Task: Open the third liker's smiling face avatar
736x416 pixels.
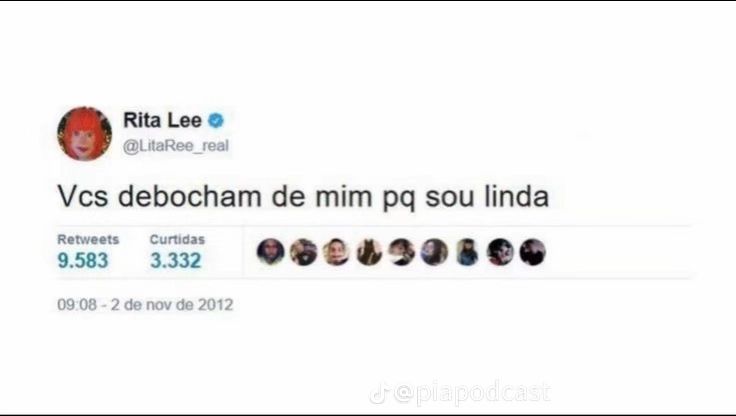Action: pos(336,252)
